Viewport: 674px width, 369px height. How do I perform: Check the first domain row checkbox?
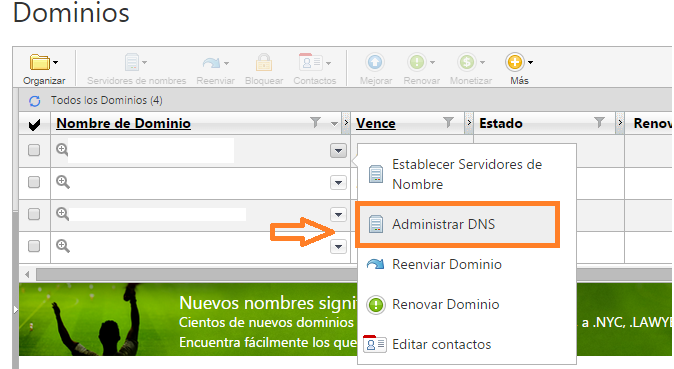[x=34, y=150]
